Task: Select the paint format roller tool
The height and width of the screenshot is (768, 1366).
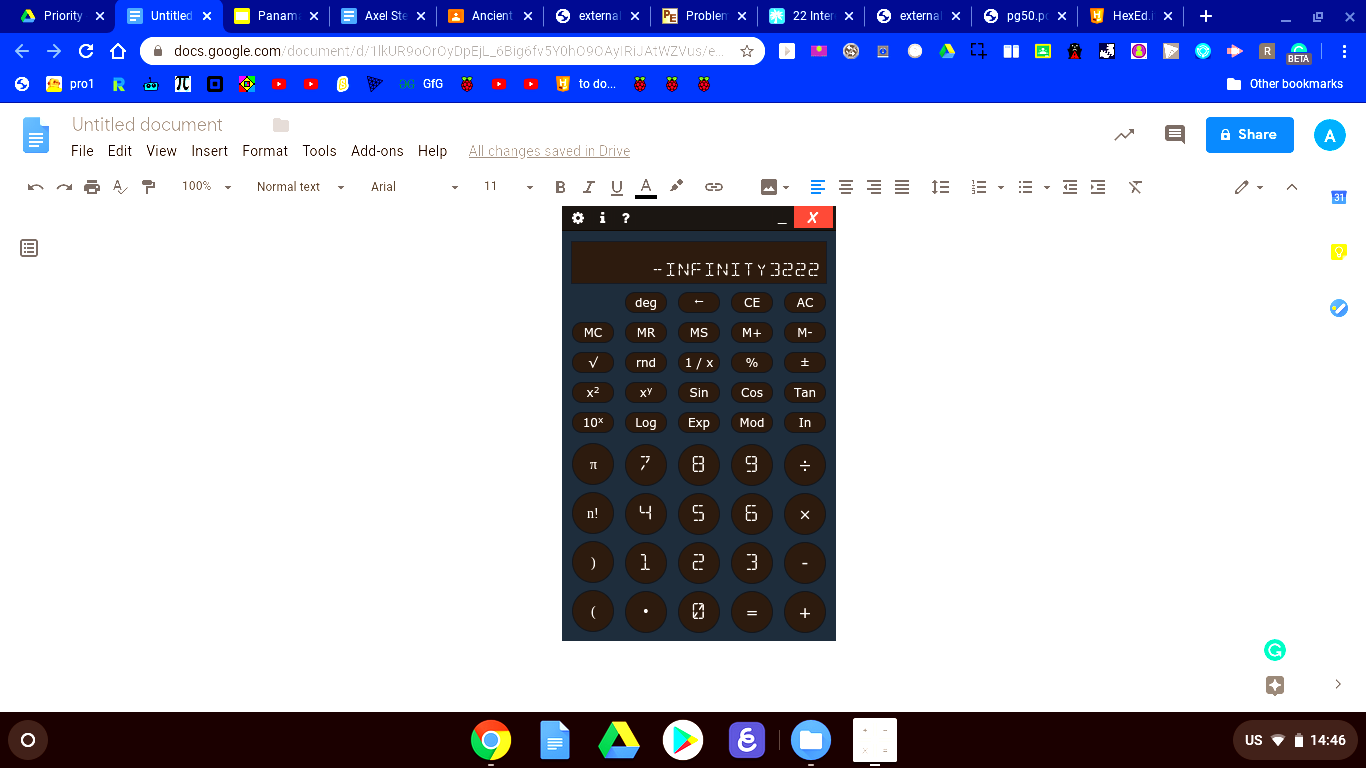Action: [149, 187]
